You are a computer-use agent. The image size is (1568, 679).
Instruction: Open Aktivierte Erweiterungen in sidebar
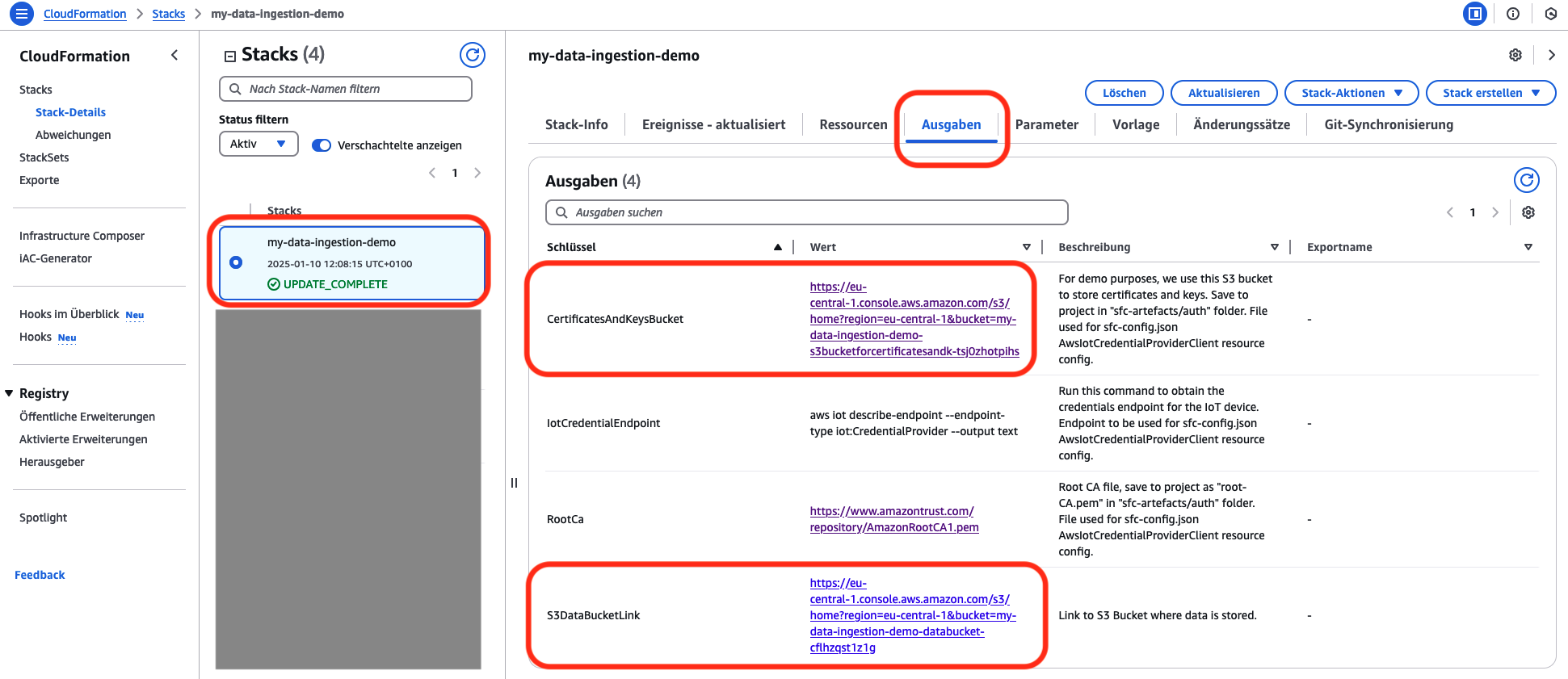click(83, 439)
